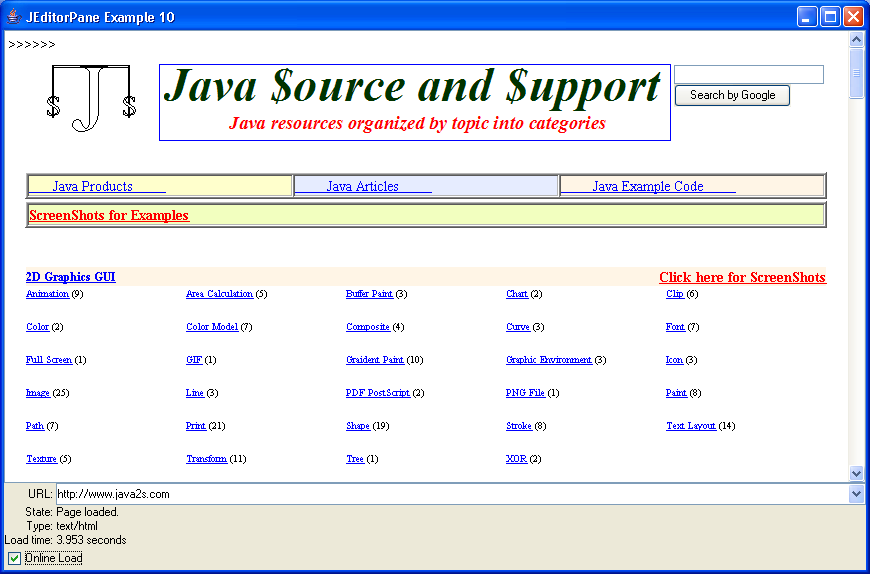870x574 pixels.
Task: Click the vertical scrollbar up arrow
Action: pos(856,40)
